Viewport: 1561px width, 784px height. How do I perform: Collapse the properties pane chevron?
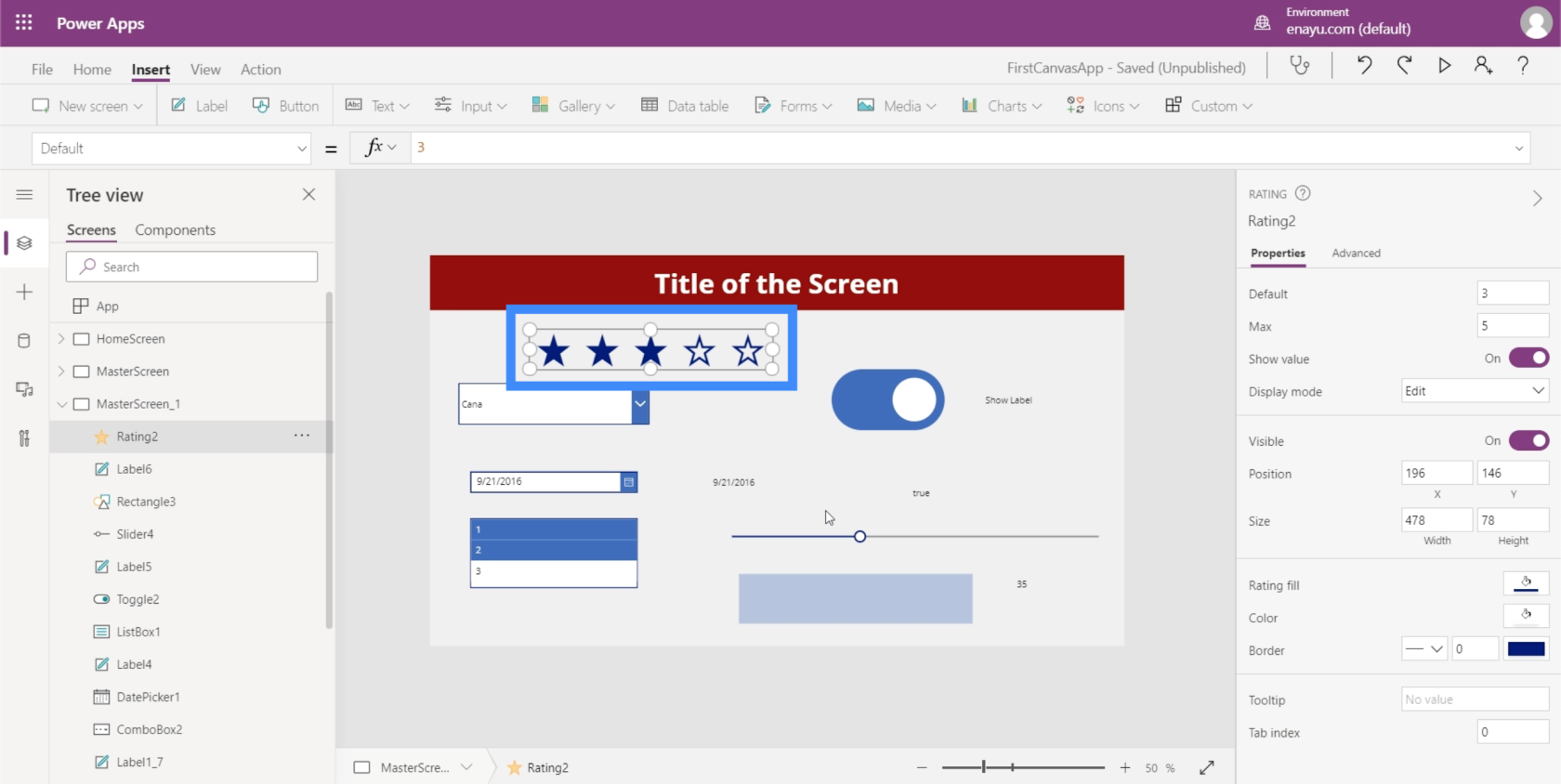(x=1538, y=198)
